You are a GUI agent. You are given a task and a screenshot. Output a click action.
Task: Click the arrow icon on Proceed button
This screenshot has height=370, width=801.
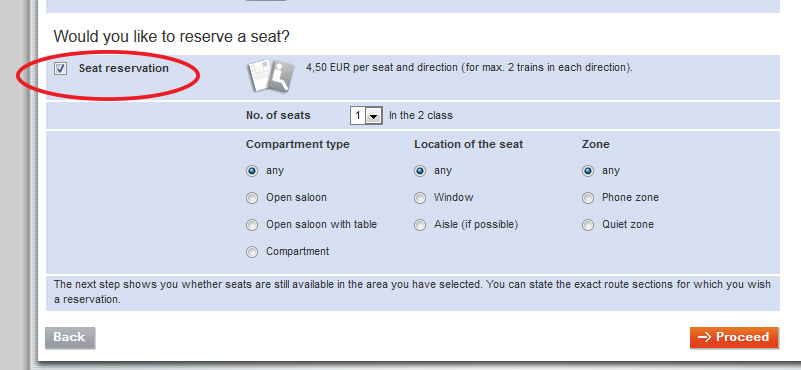point(705,337)
